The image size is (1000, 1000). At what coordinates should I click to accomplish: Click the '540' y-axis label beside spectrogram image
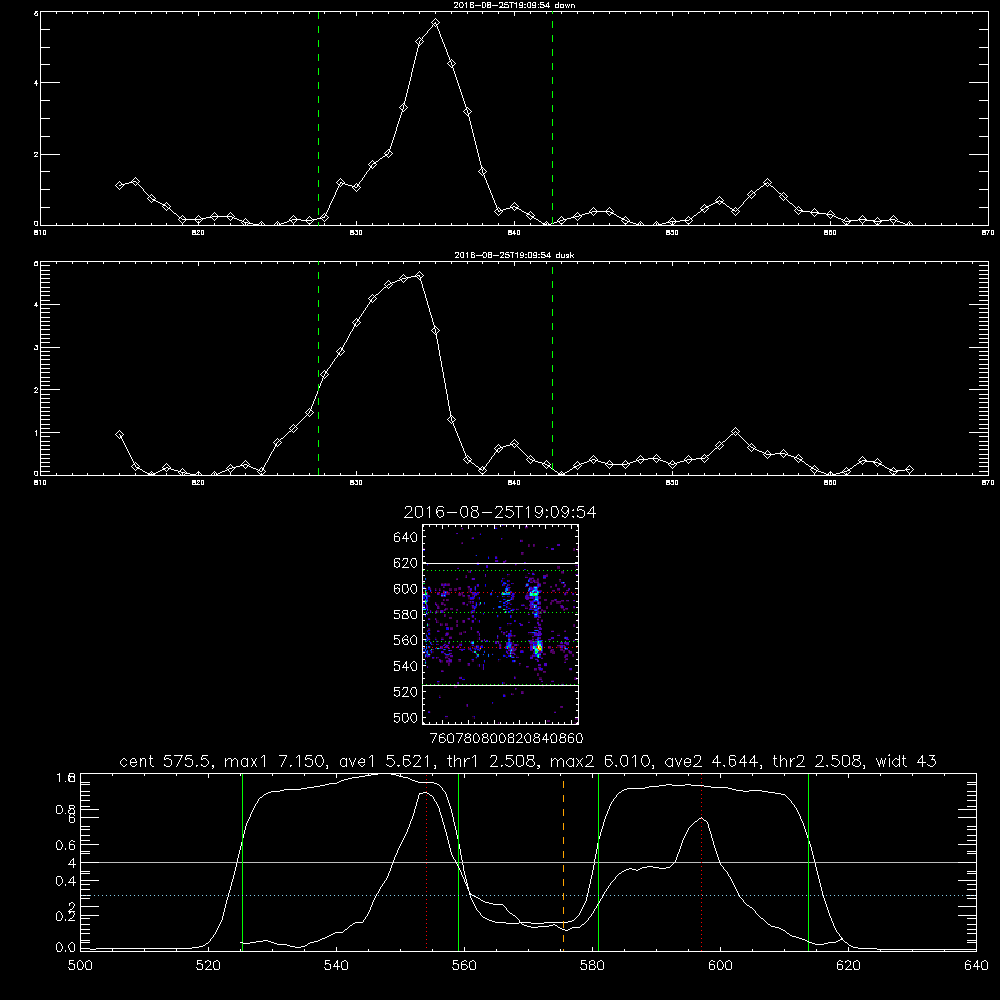[x=406, y=666]
